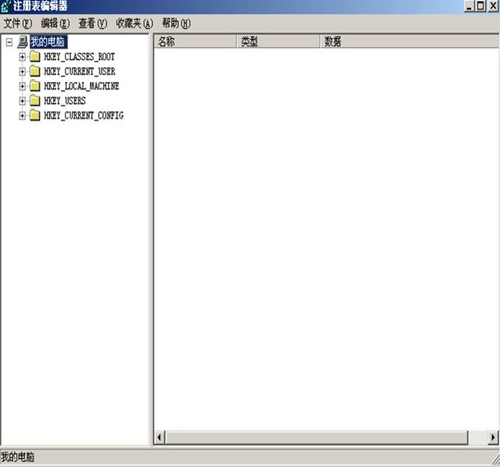Click the HKEY_CURRENT_USER folder icon
Screen dimensions: 500x467
(x=35, y=71)
